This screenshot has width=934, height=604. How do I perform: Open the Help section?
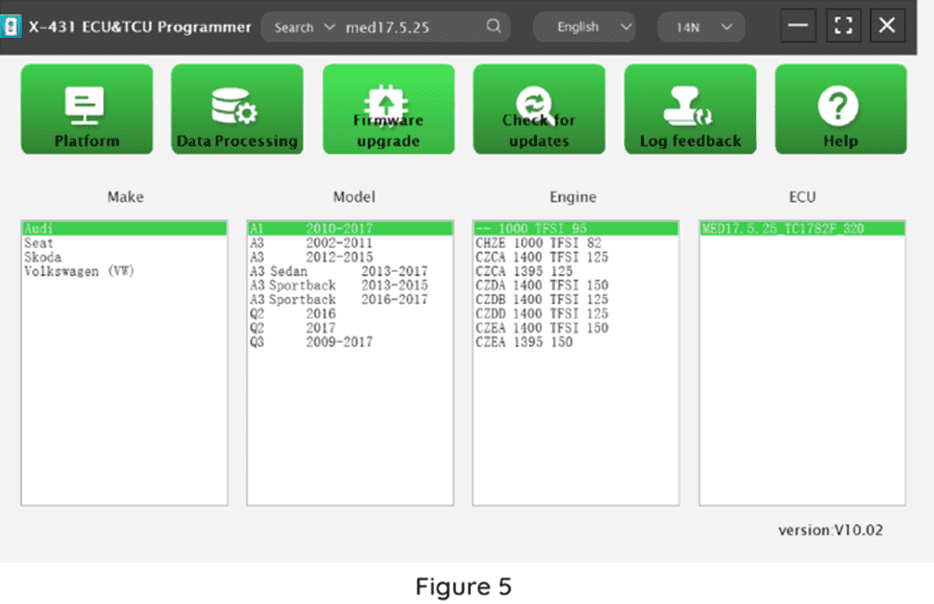pos(841,110)
